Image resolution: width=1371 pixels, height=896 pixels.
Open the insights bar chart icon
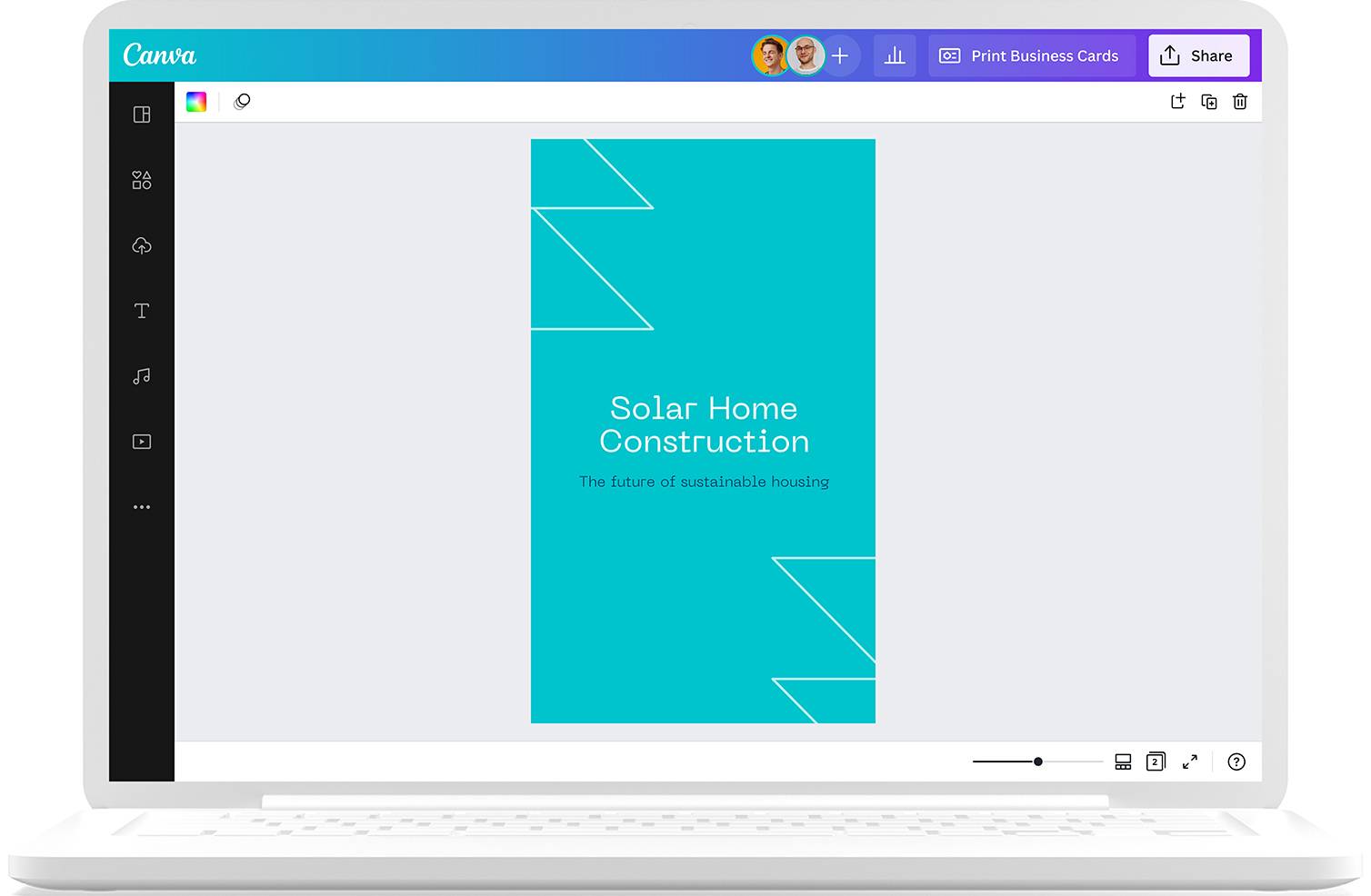pyautogui.click(x=895, y=56)
